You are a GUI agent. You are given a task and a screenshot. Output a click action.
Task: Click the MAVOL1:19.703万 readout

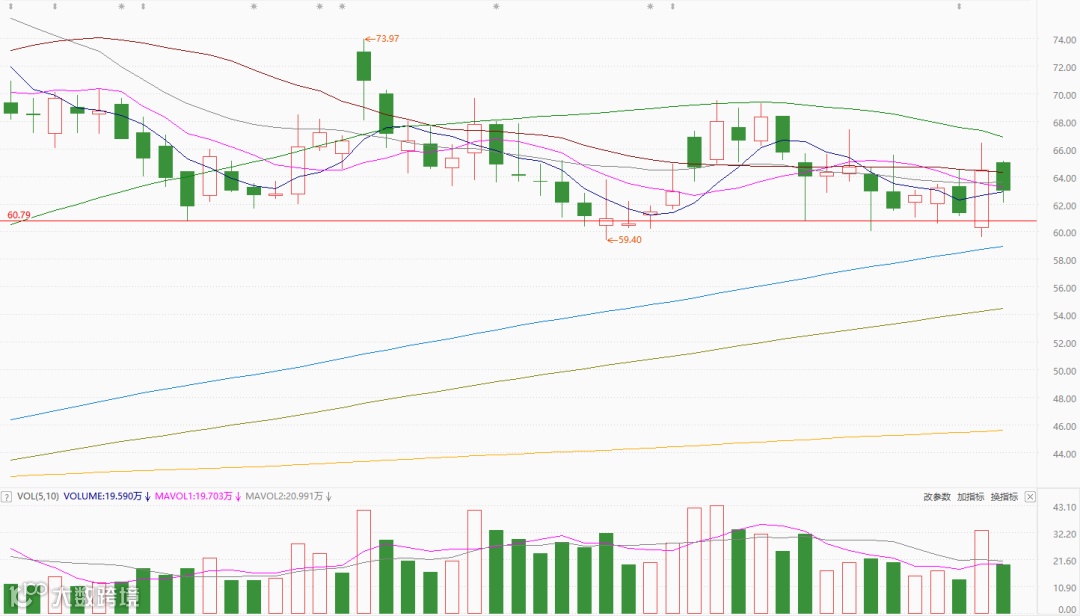pos(198,496)
